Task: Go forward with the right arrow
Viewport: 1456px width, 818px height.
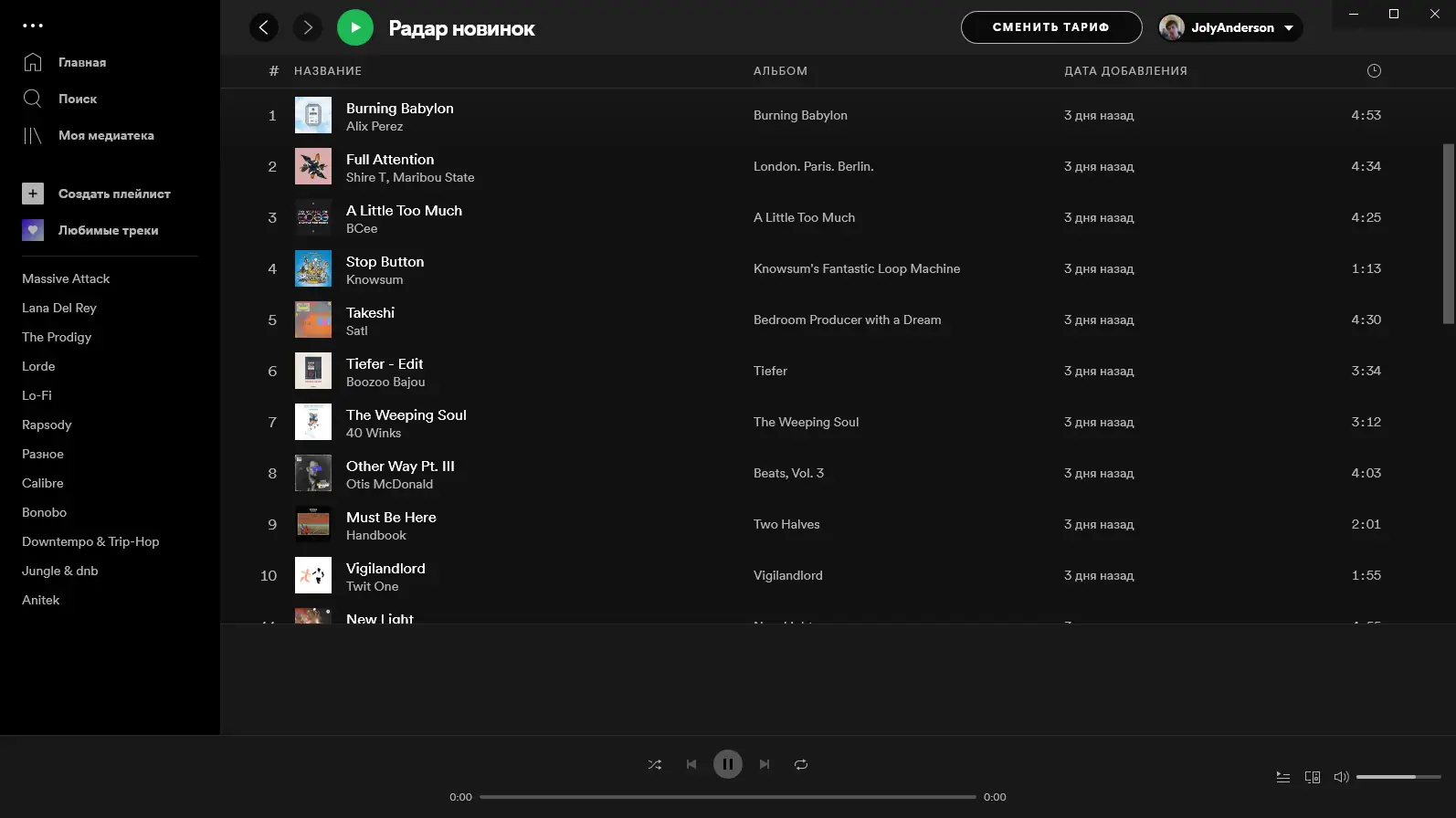Action: click(308, 27)
